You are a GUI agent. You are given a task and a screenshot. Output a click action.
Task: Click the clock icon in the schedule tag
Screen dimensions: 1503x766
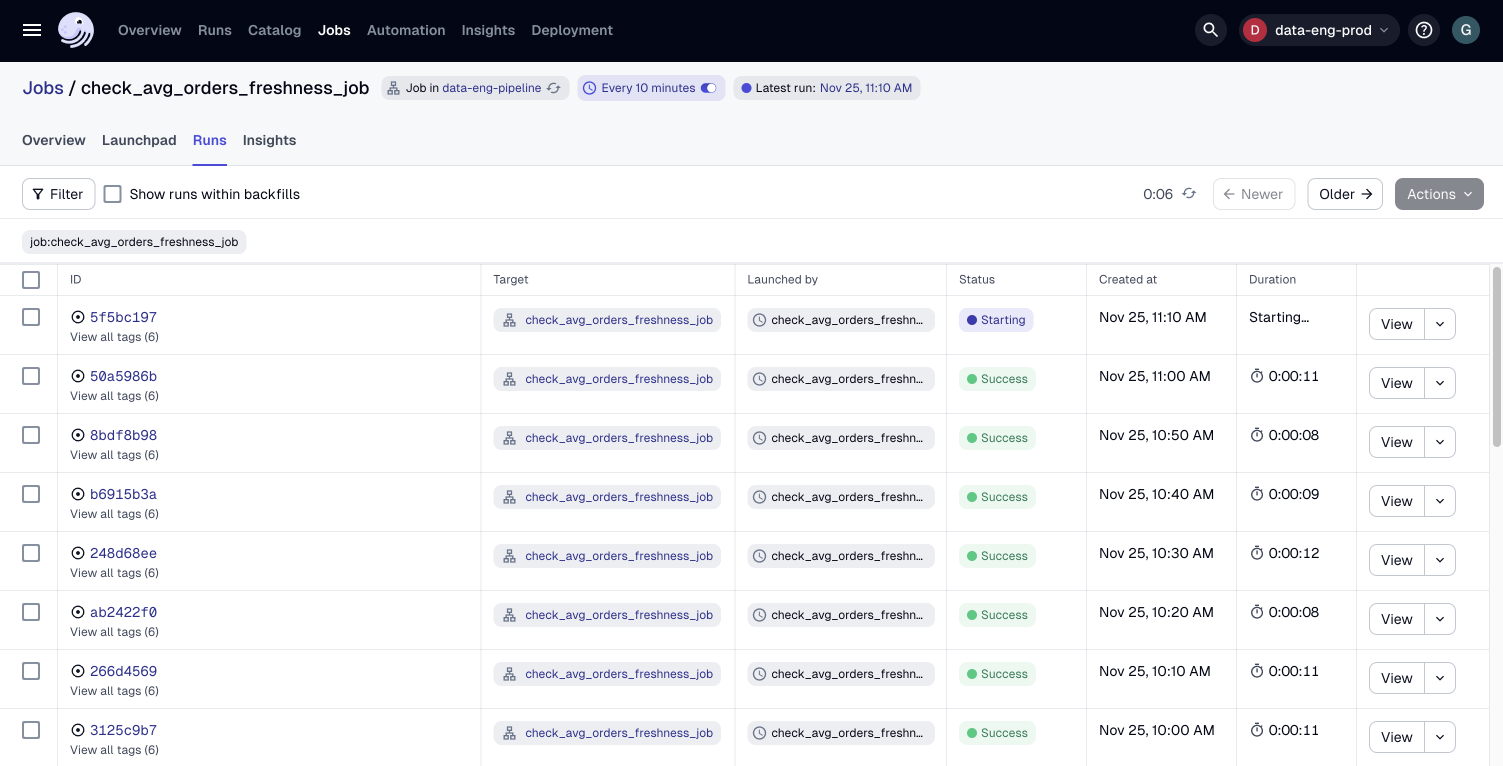pyautogui.click(x=590, y=88)
